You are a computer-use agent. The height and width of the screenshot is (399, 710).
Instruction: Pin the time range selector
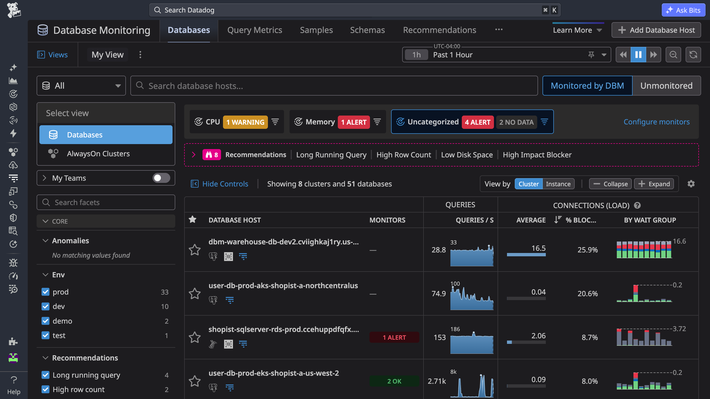coord(591,55)
